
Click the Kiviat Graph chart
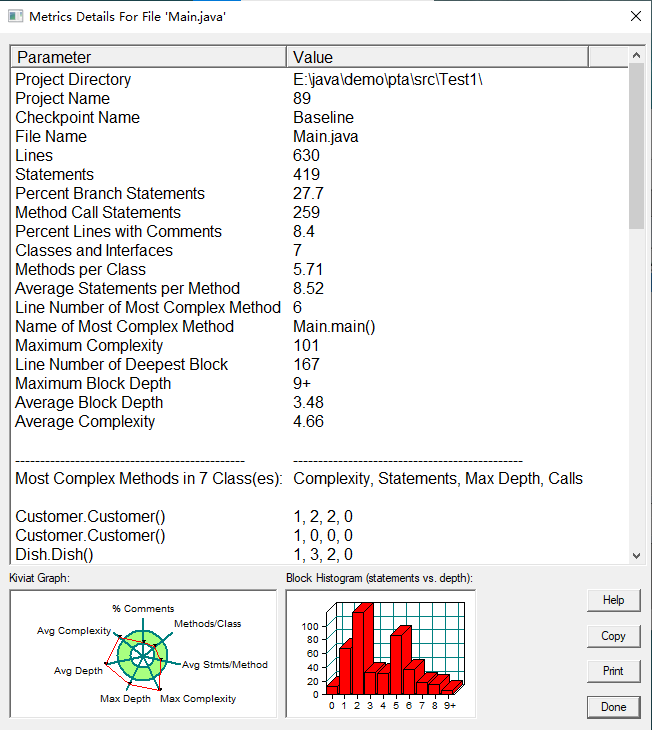[143, 654]
